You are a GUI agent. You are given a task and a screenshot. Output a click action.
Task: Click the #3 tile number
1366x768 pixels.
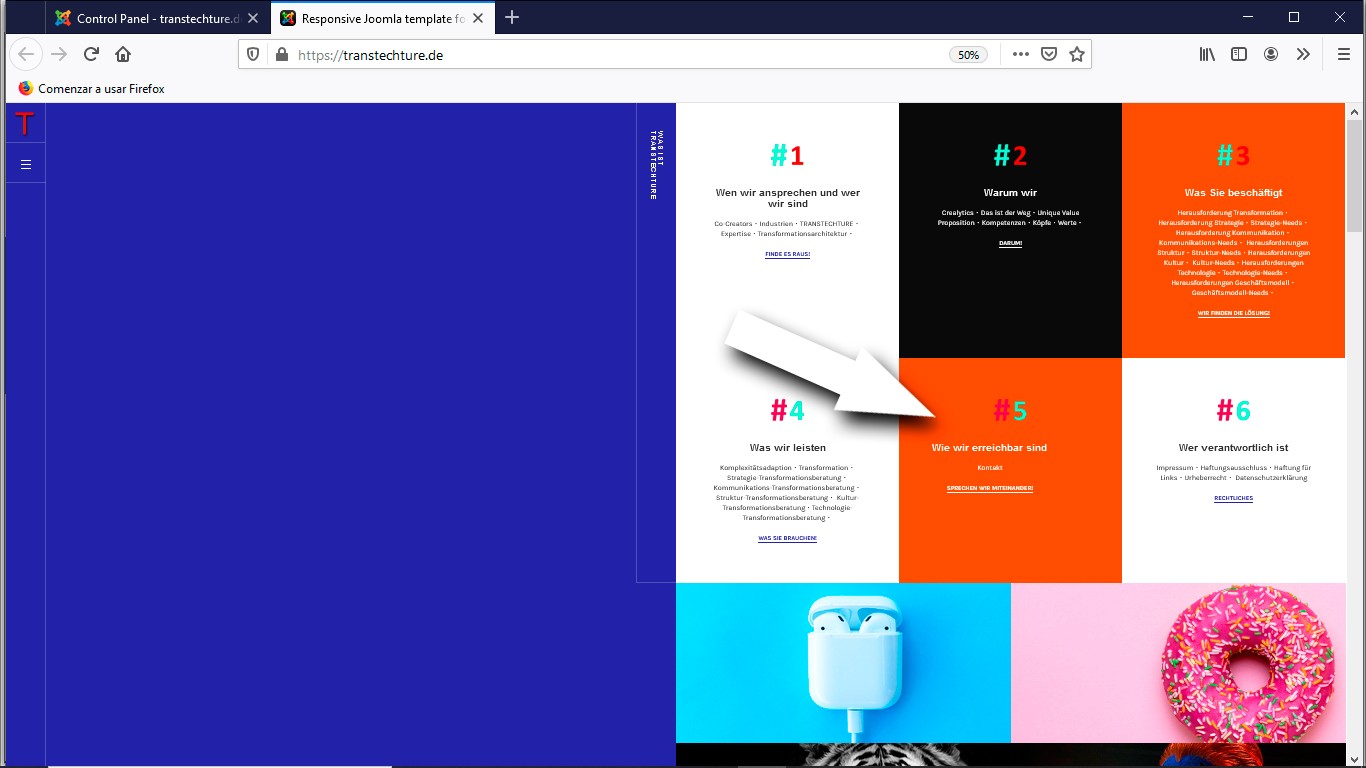coord(1233,156)
